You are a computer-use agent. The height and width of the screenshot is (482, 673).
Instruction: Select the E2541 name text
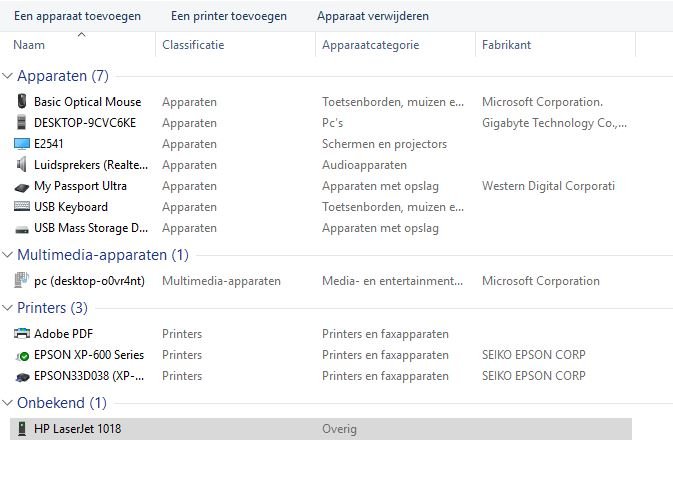coord(49,144)
